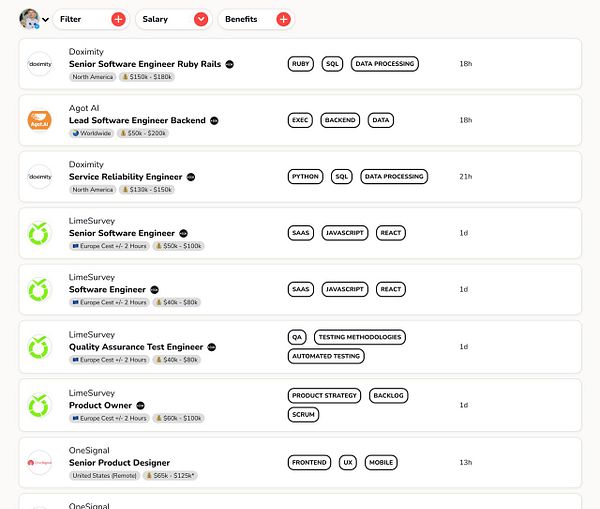
Task: Open the Filter dropdown field
Action: tap(92, 19)
